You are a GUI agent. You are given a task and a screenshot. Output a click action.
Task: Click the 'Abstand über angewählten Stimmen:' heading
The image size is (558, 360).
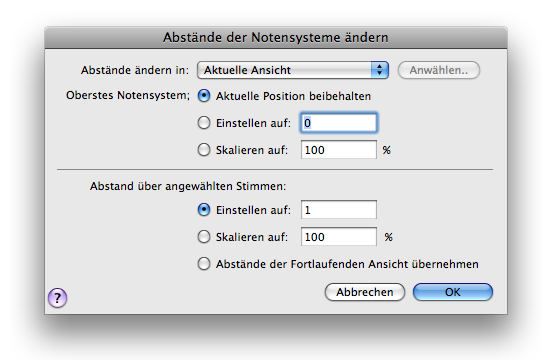[x=188, y=186]
